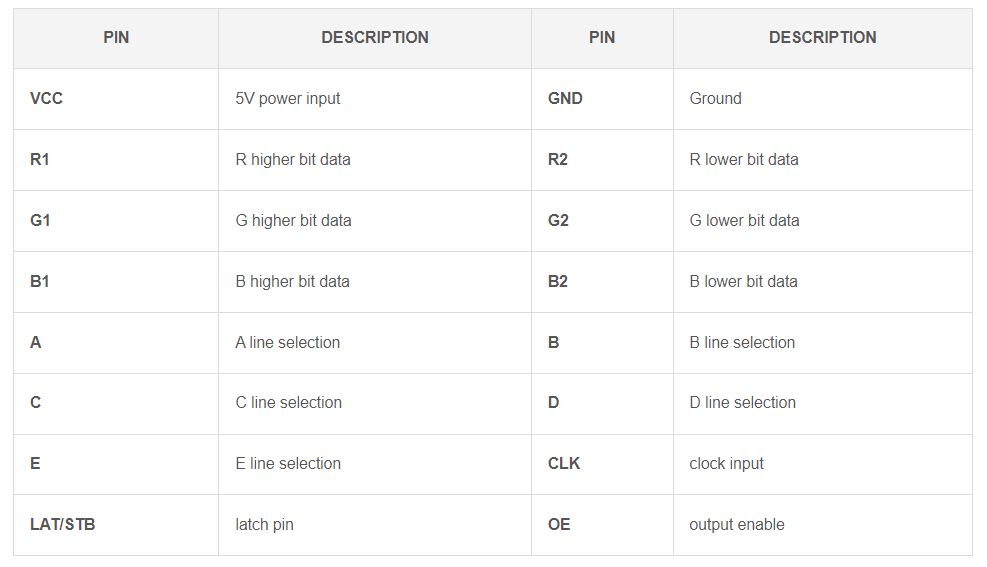Click the CLK pin label
The image size is (987, 567).
click(564, 463)
